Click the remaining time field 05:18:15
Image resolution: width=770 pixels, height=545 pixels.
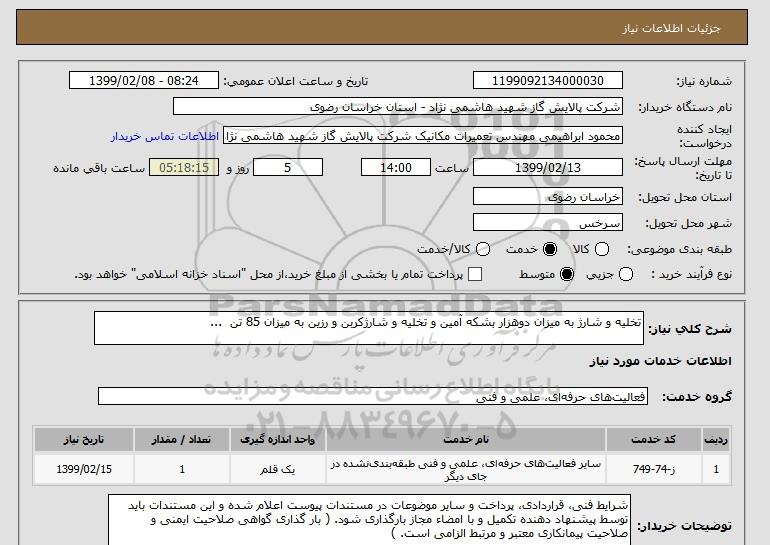(x=184, y=167)
